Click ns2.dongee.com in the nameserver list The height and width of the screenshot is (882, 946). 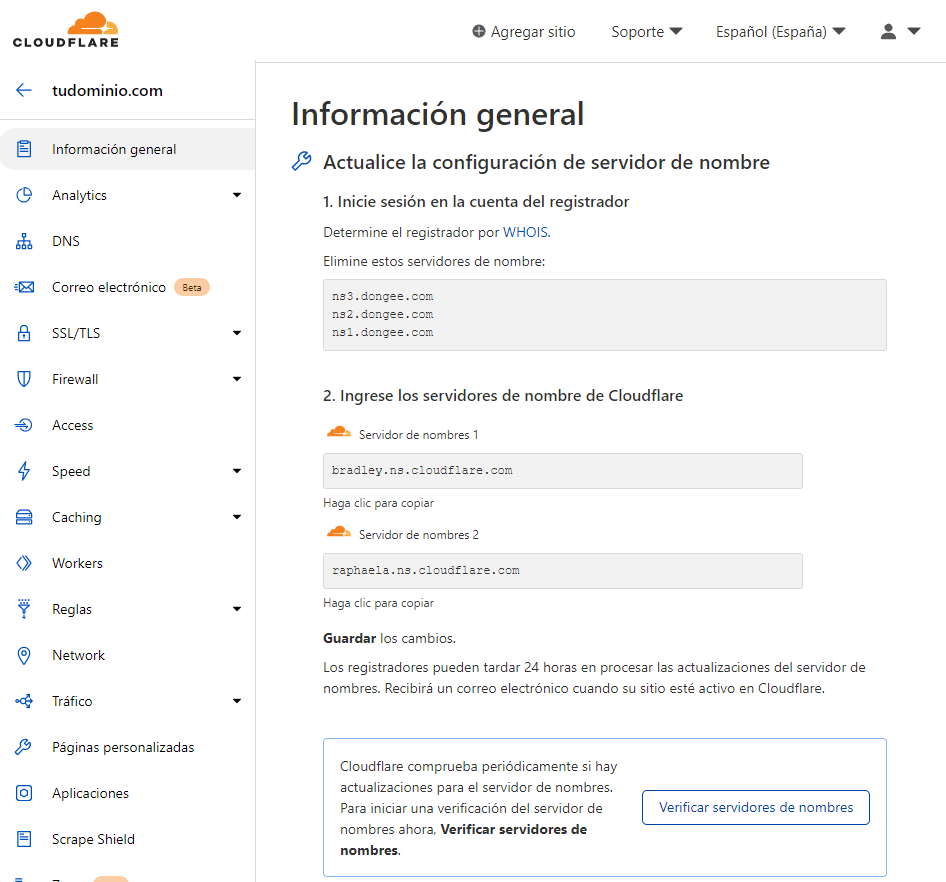[383, 314]
